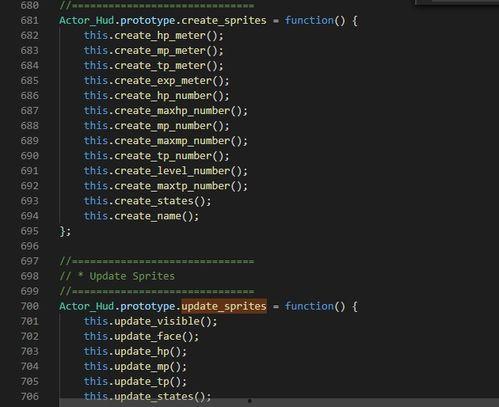The height and width of the screenshot is (407, 499).
Task: Click line number 696 on the empty line
Action: [30, 246]
